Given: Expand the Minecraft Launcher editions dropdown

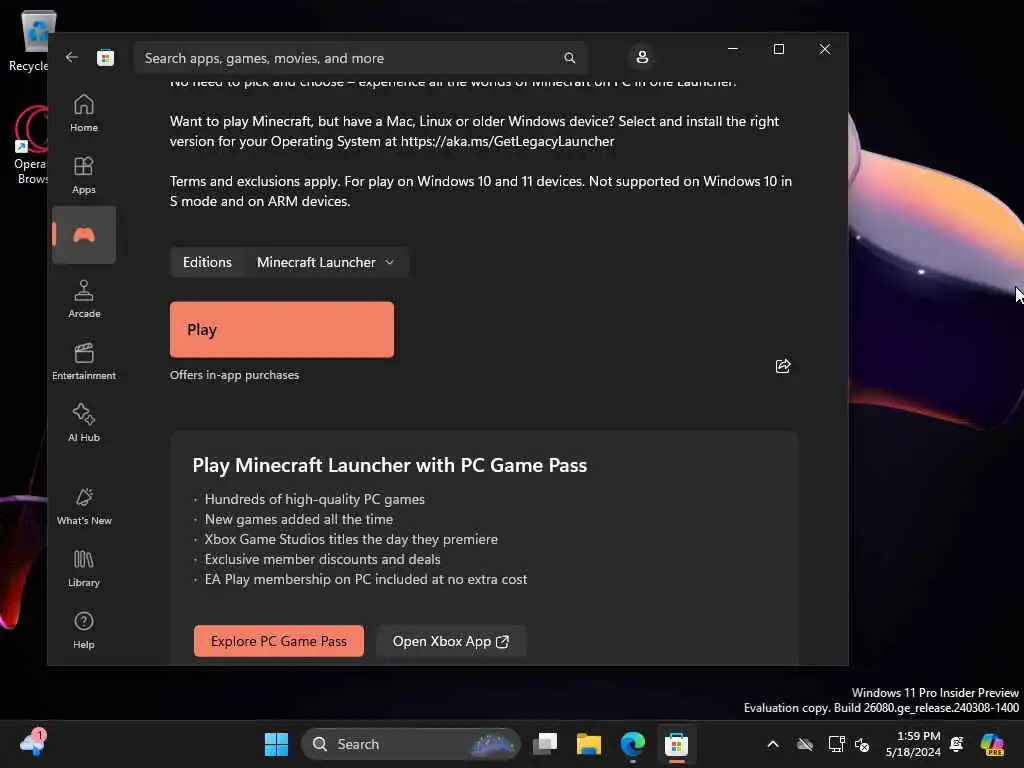Looking at the screenshot, I should (x=326, y=262).
